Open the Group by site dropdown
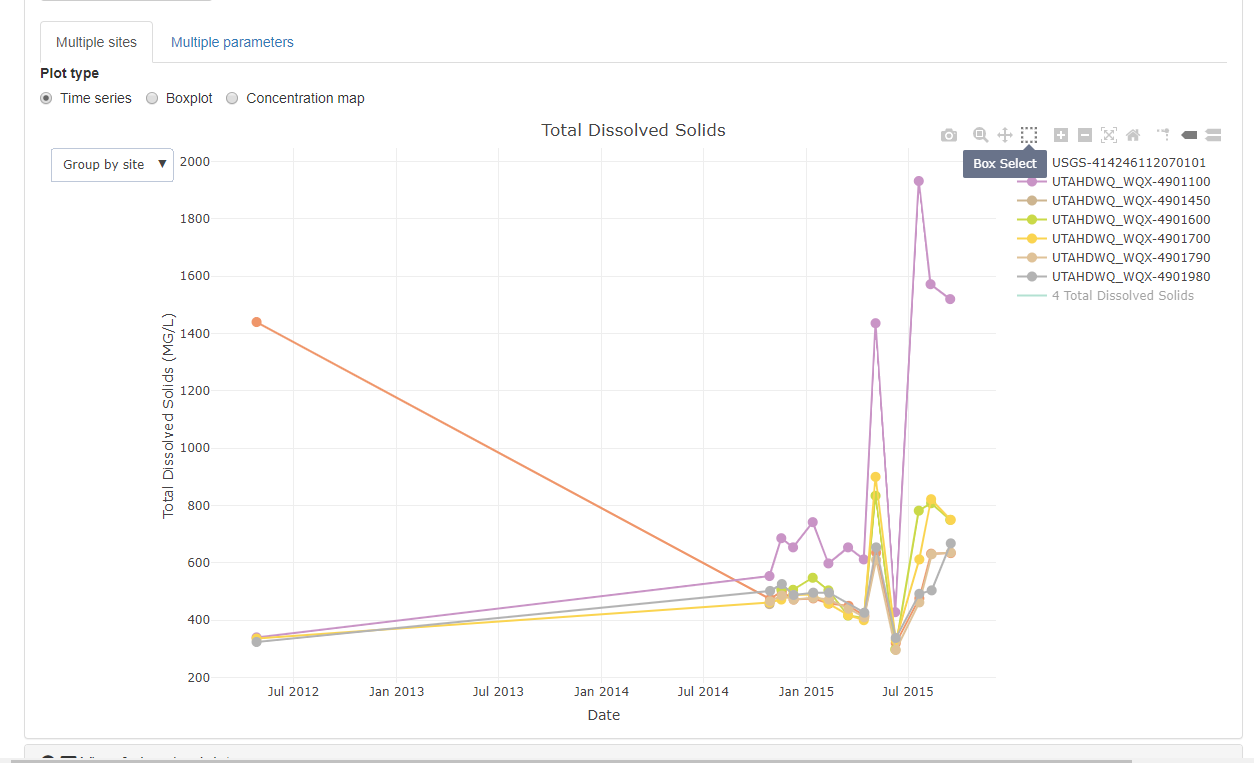1254x763 pixels. click(x=112, y=165)
